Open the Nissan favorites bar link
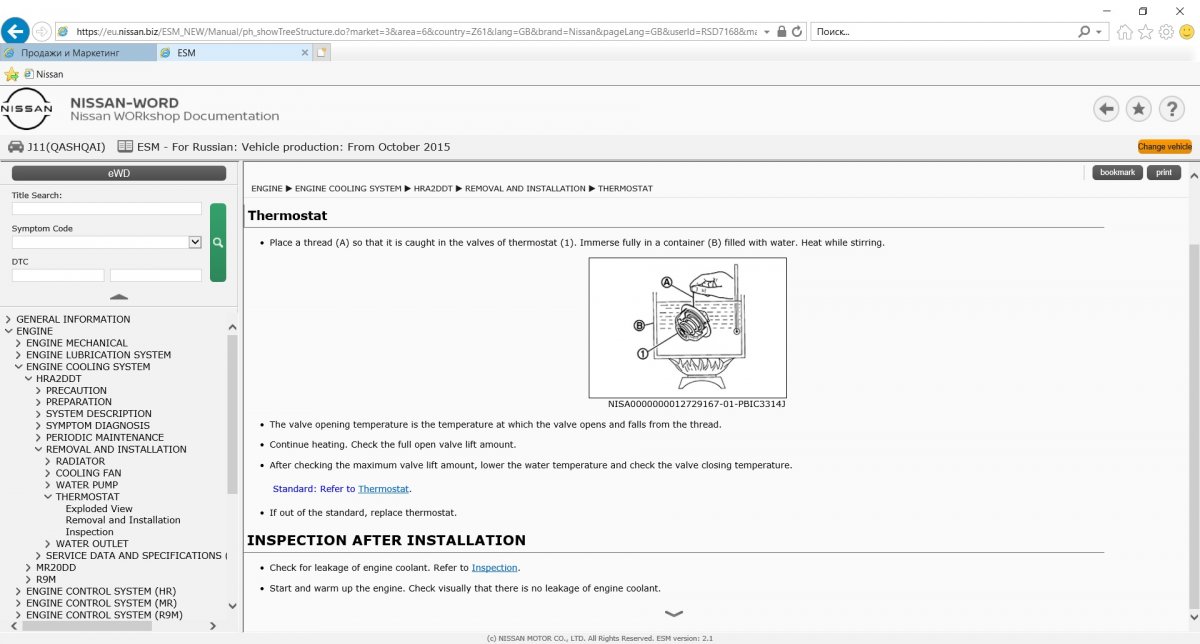The height and width of the screenshot is (644, 1200). (44, 74)
